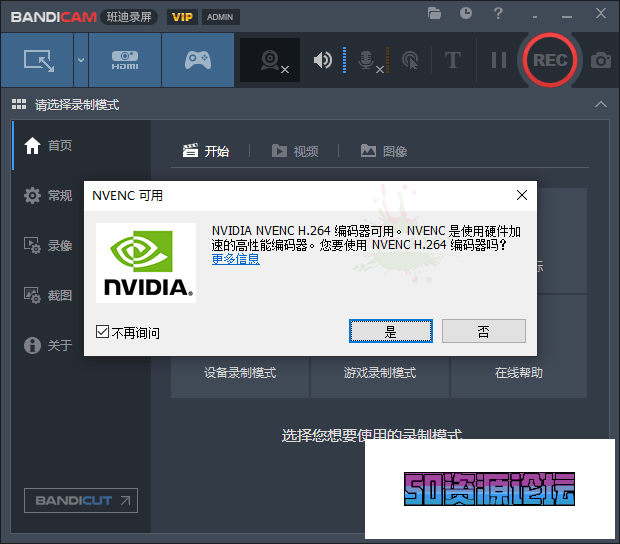Close the NVENC 可用 dialog
Image resolution: width=620 pixels, height=544 pixels.
click(x=522, y=195)
